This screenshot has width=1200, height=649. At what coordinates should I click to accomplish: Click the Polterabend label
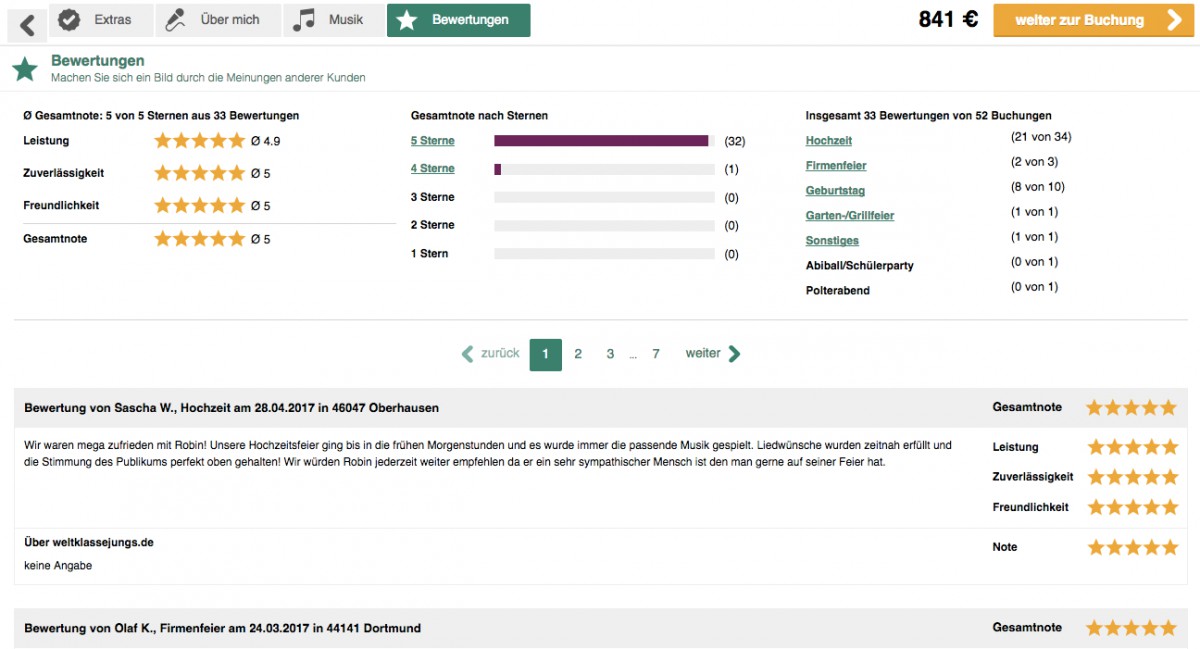[838, 291]
